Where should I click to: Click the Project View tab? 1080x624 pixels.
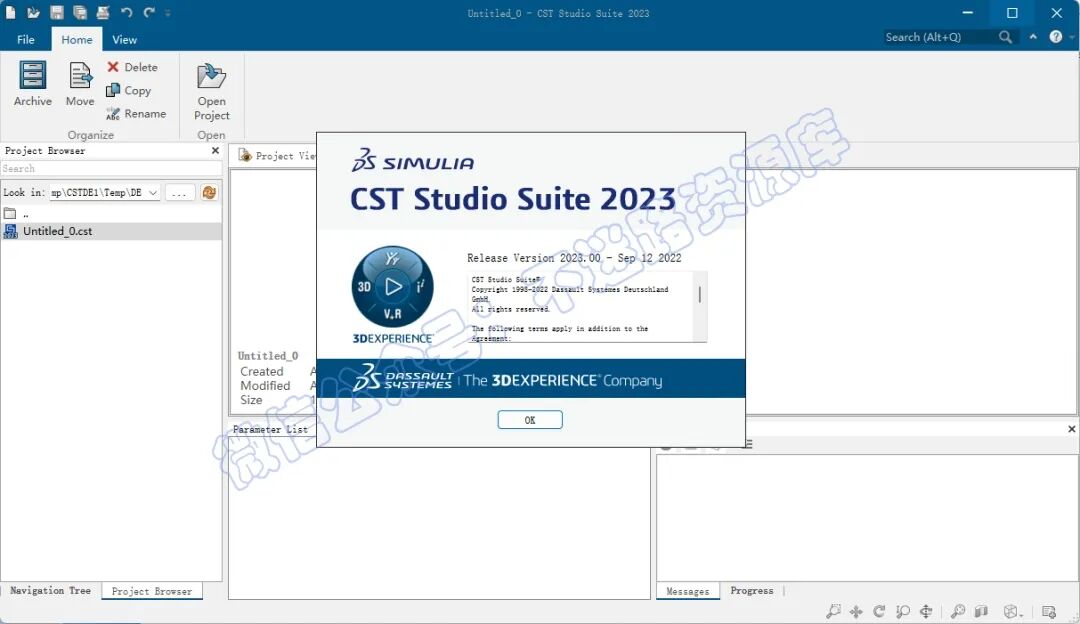click(x=276, y=156)
